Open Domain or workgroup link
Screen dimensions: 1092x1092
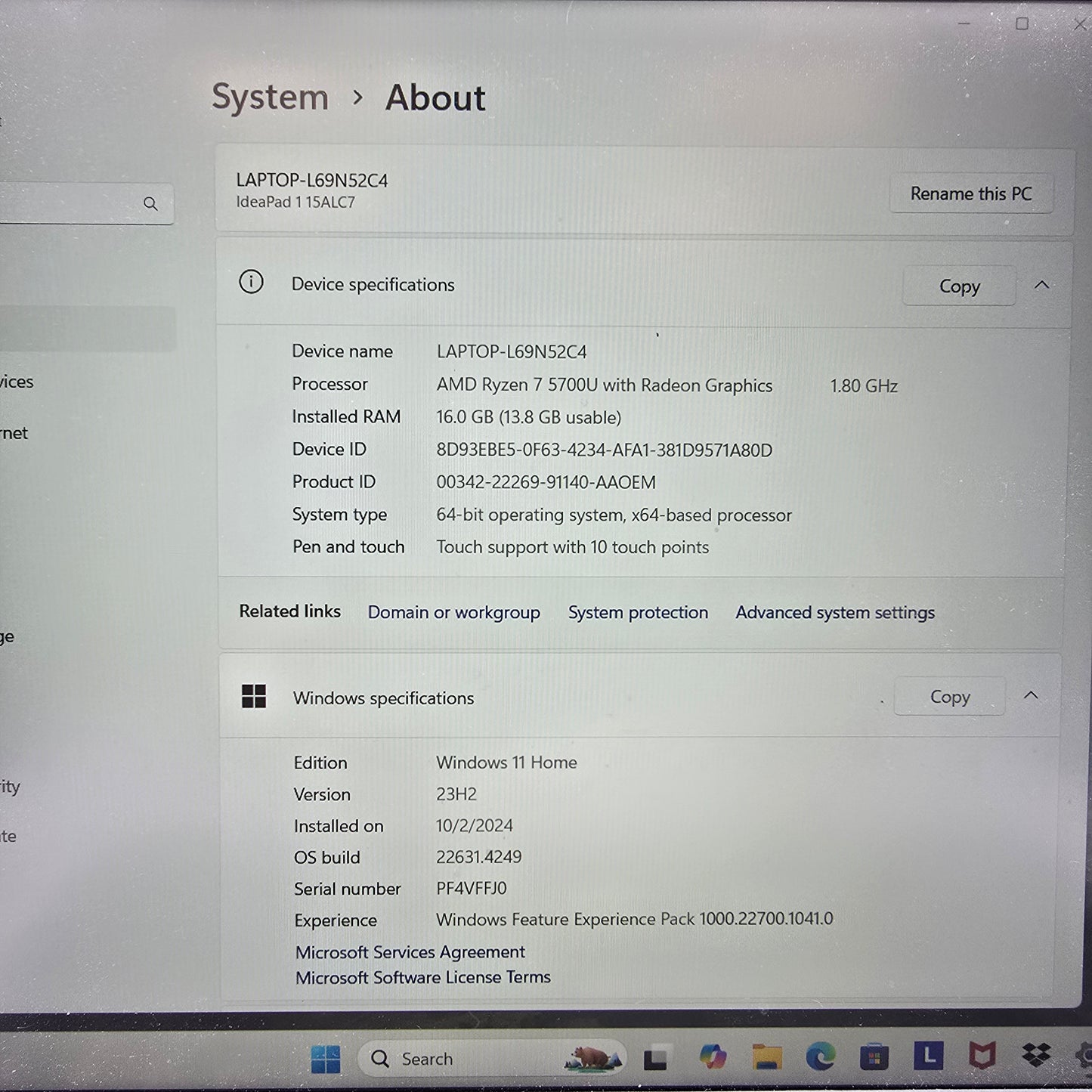click(x=454, y=612)
